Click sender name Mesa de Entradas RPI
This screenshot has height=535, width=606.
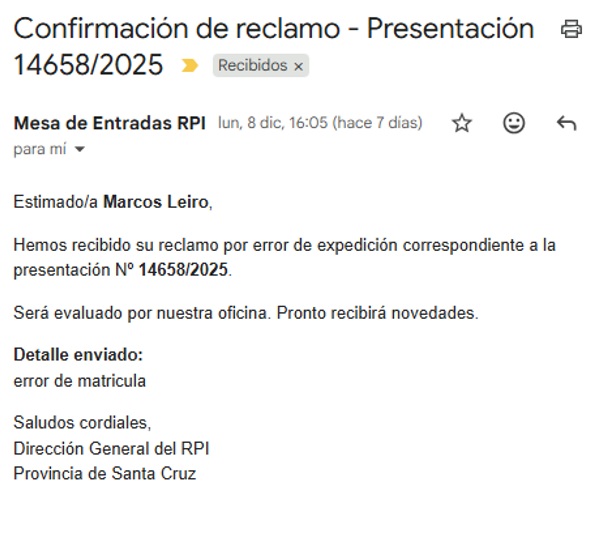tap(109, 123)
